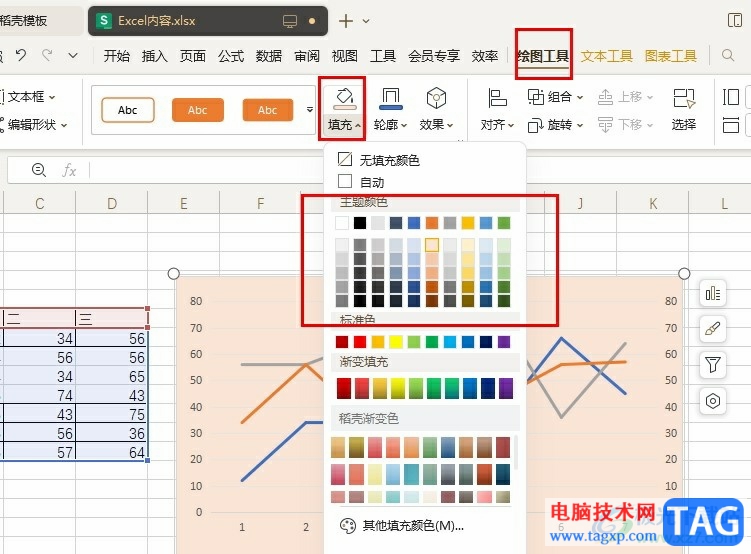Open chart elements button beside chart
This screenshot has height=554, width=751.
pyautogui.click(x=713, y=293)
